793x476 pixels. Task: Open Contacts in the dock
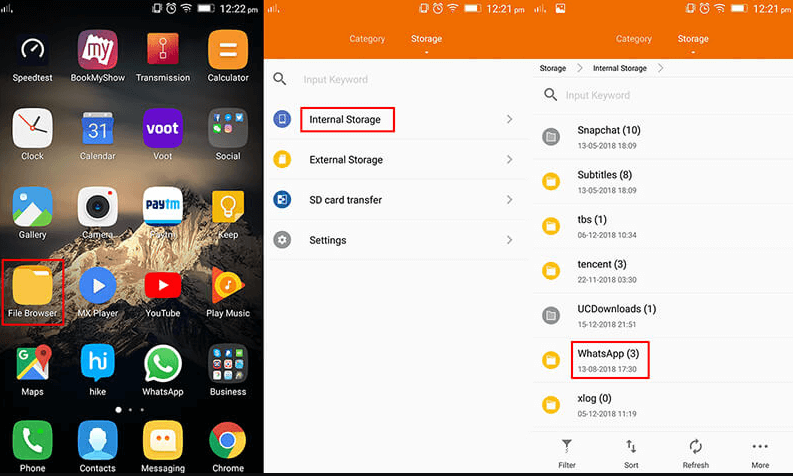click(98, 441)
